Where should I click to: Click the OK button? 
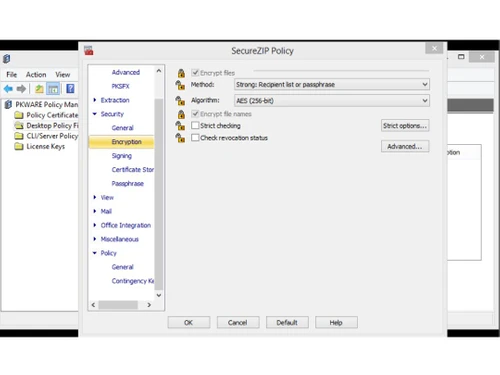click(189, 322)
